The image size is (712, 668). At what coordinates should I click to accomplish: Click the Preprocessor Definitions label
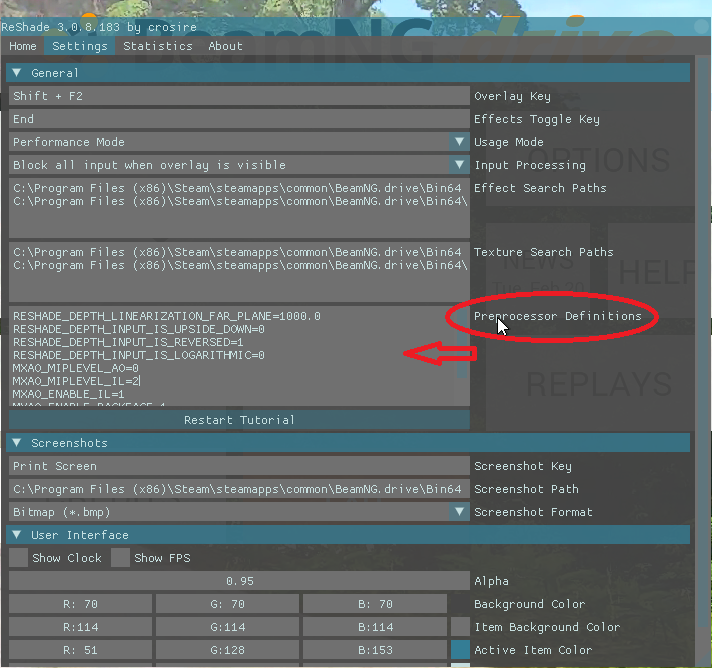click(x=558, y=316)
